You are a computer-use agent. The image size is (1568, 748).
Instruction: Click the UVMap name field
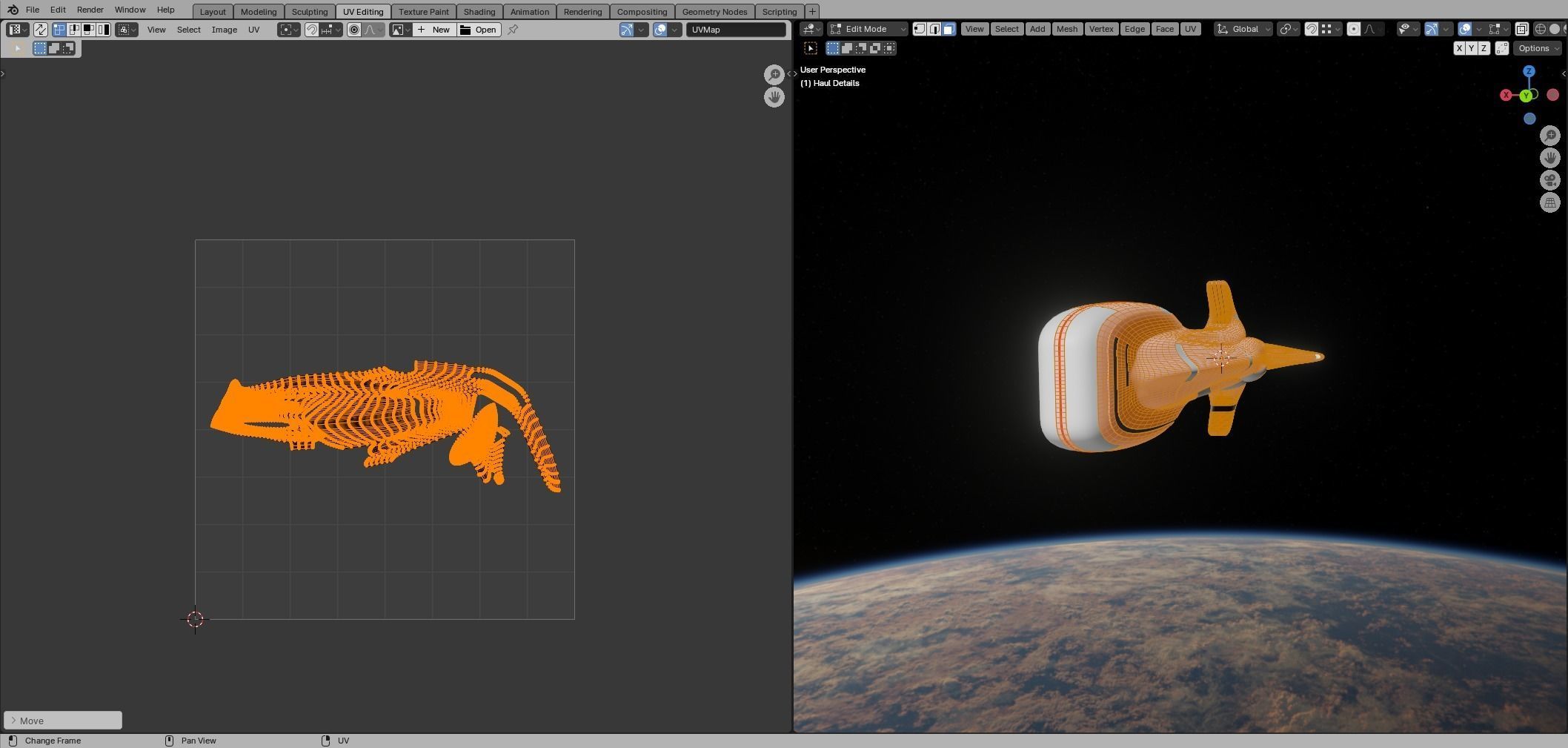click(736, 30)
